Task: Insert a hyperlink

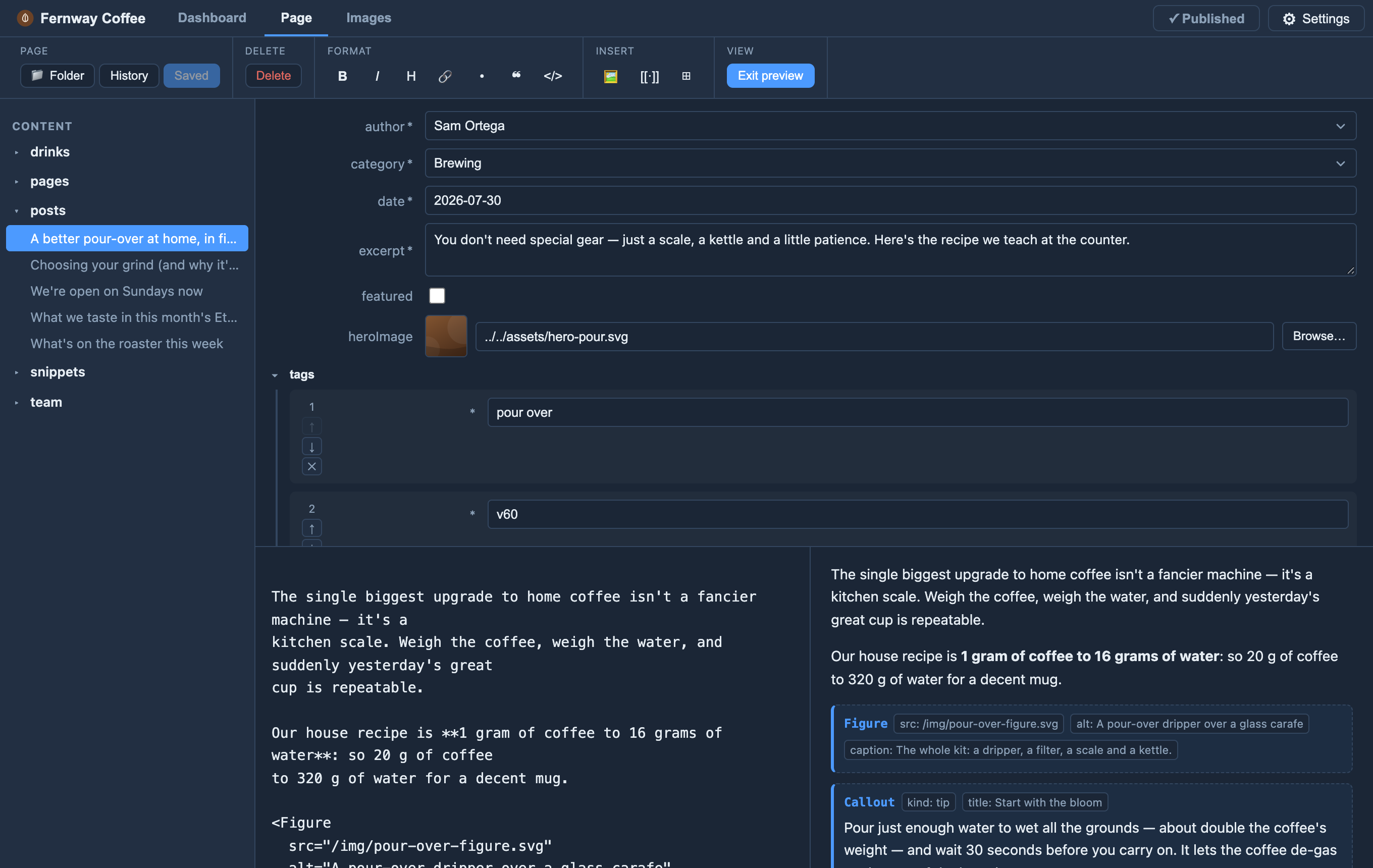Action: [445, 76]
